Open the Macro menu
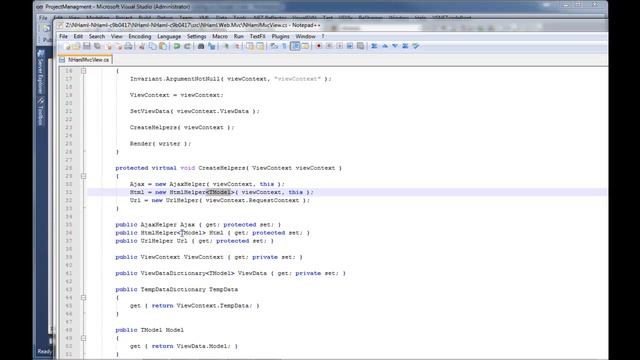The height and width of the screenshot is (360, 640). pos(220,36)
